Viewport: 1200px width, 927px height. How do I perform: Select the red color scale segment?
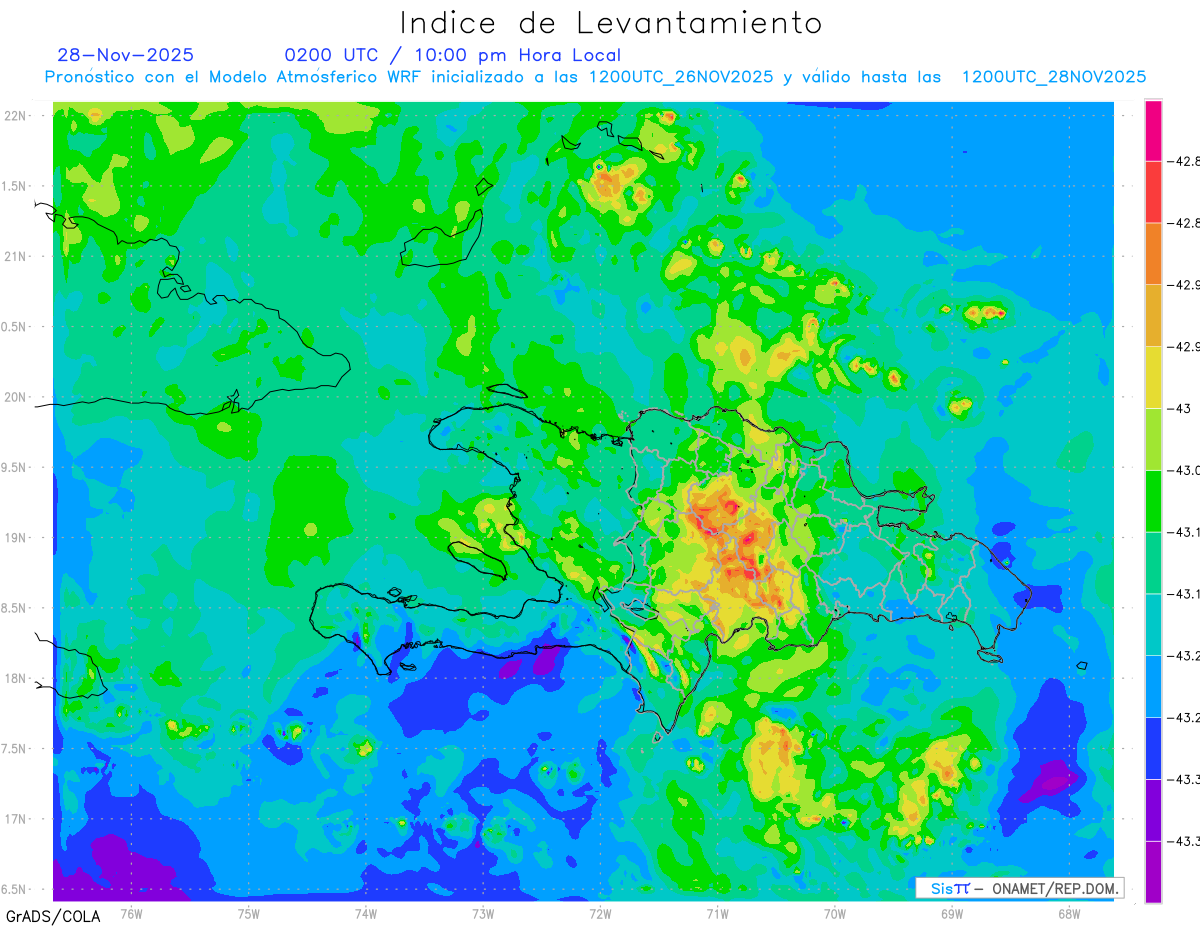1153,192
